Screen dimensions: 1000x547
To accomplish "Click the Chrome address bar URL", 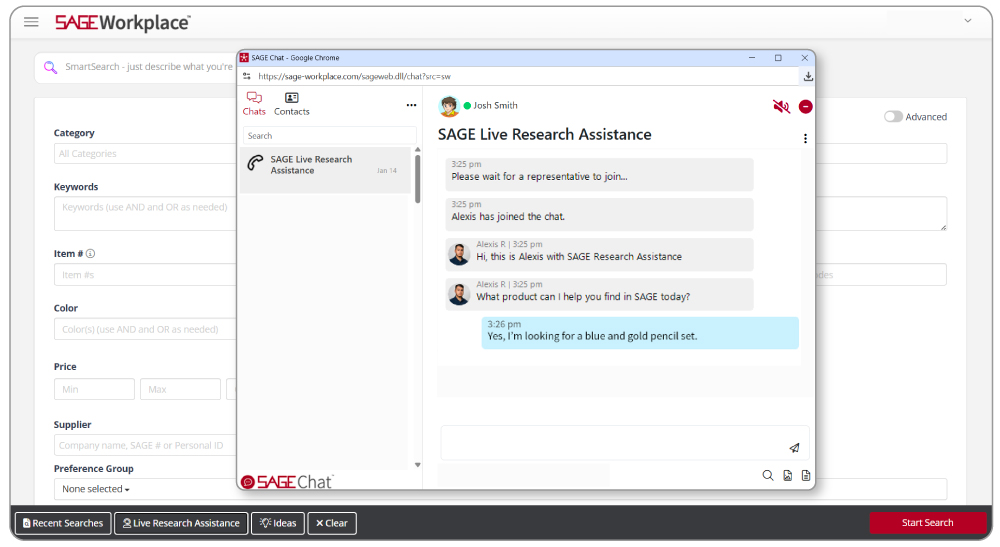I will tap(355, 77).
